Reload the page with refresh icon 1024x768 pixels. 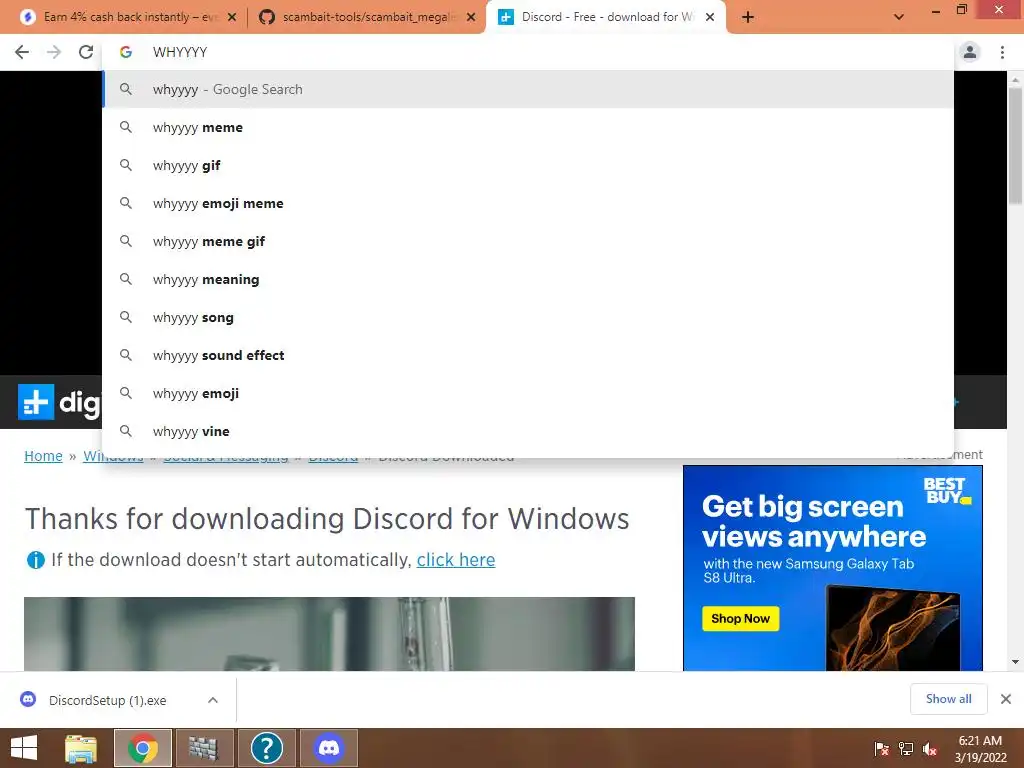(86, 52)
